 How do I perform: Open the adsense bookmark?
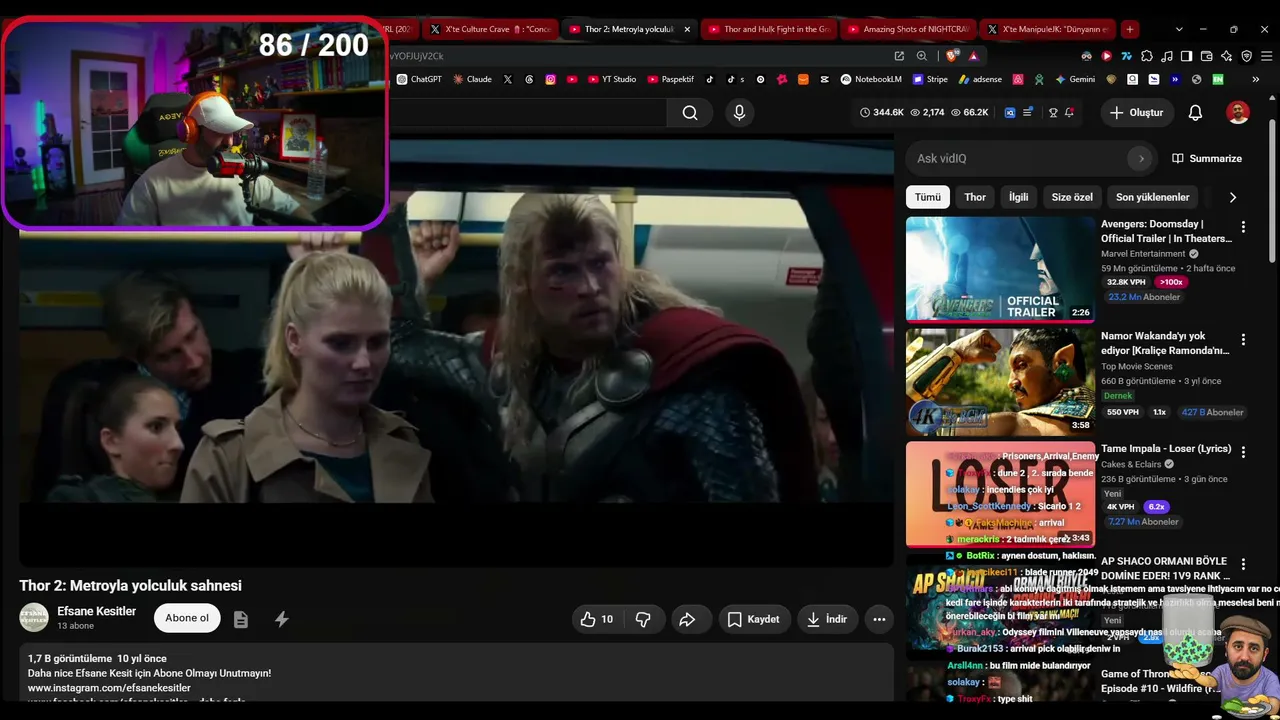[x=980, y=79]
